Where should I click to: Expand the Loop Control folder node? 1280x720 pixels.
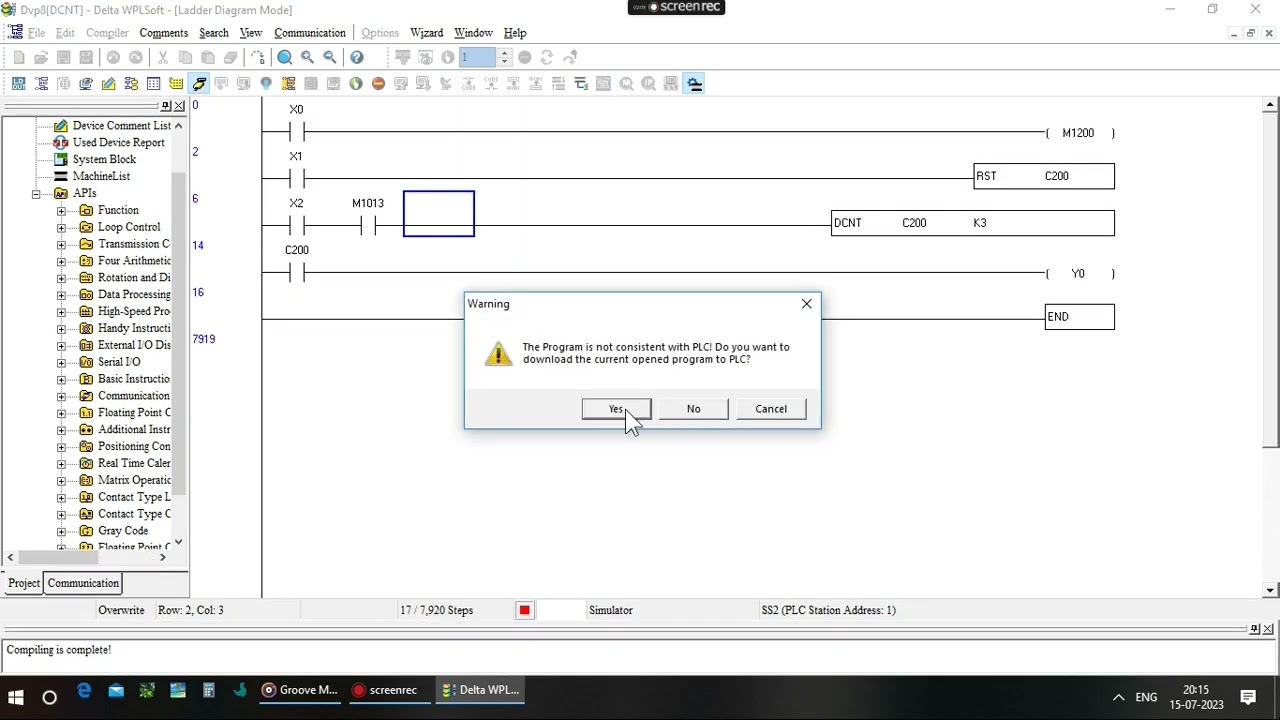(x=61, y=228)
